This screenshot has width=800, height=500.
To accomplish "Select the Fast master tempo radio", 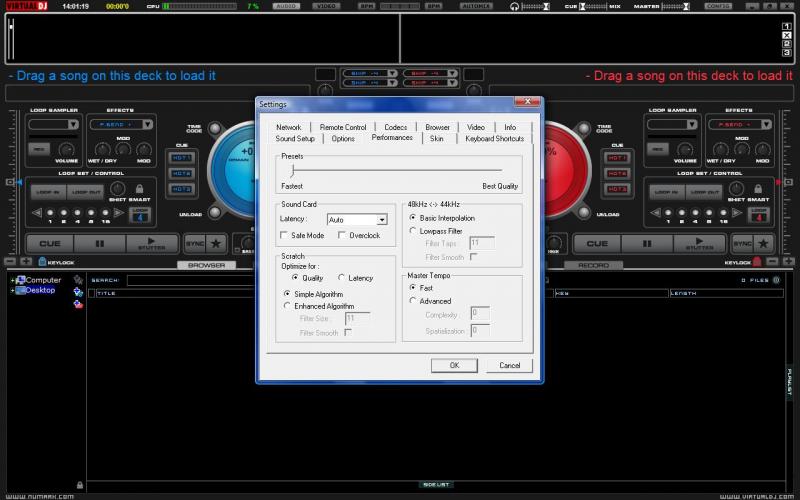I will pos(413,287).
